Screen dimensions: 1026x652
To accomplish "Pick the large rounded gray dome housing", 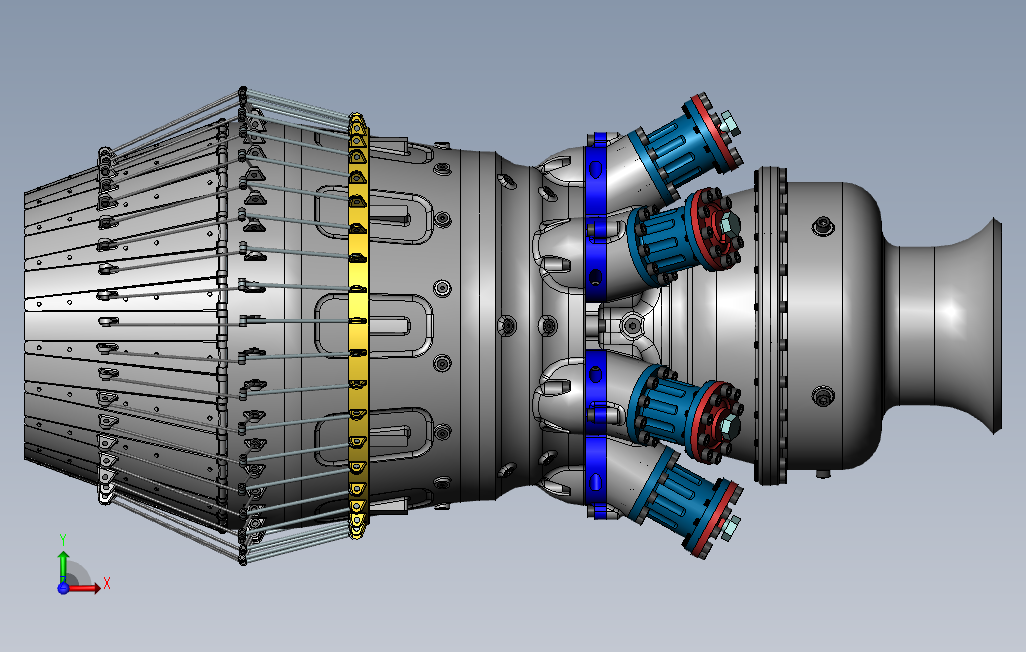I will 834,325.
